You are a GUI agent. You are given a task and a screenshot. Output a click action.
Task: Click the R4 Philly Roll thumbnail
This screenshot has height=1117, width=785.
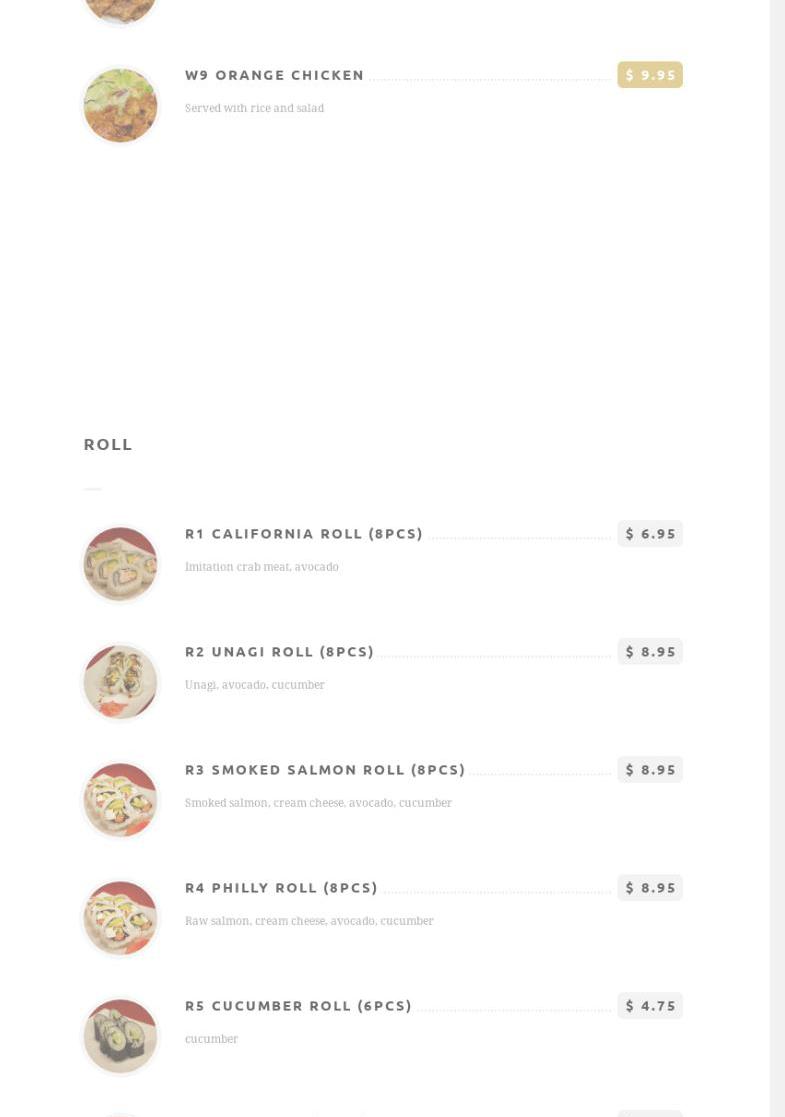point(120,918)
